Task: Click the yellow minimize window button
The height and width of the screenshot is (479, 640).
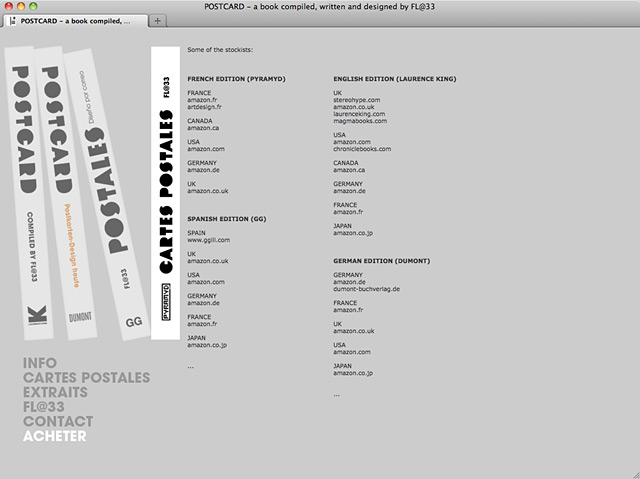Action: [21, 6]
